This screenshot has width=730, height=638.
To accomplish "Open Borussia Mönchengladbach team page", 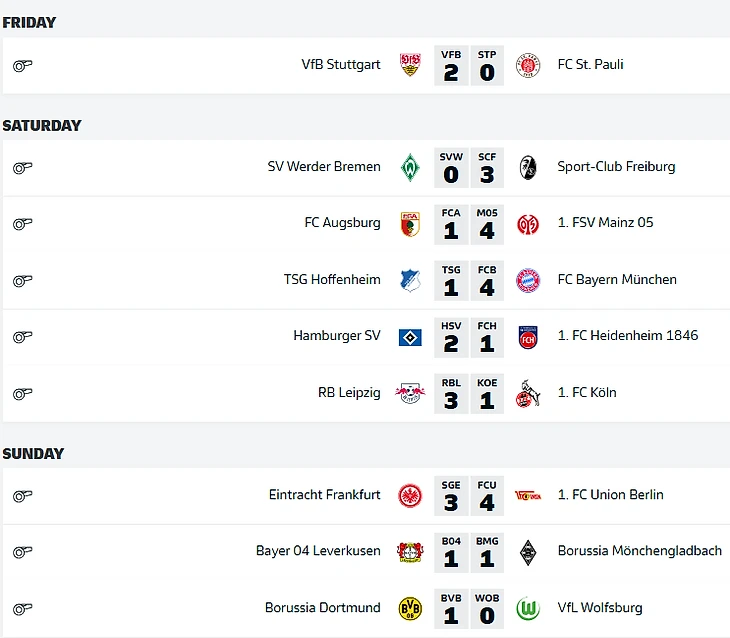I will click(640, 551).
